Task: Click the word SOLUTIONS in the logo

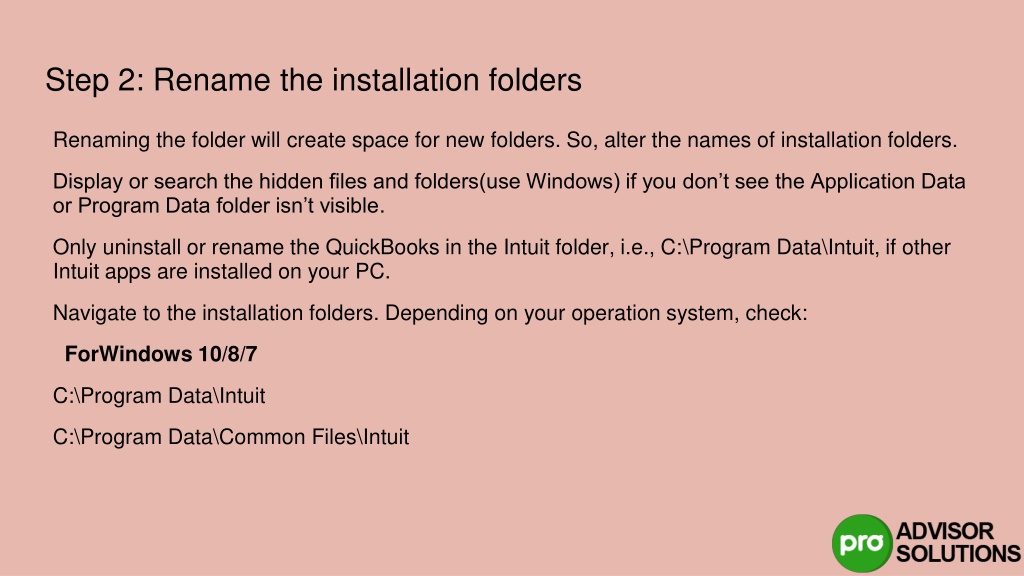Action: click(x=958, y=554)
